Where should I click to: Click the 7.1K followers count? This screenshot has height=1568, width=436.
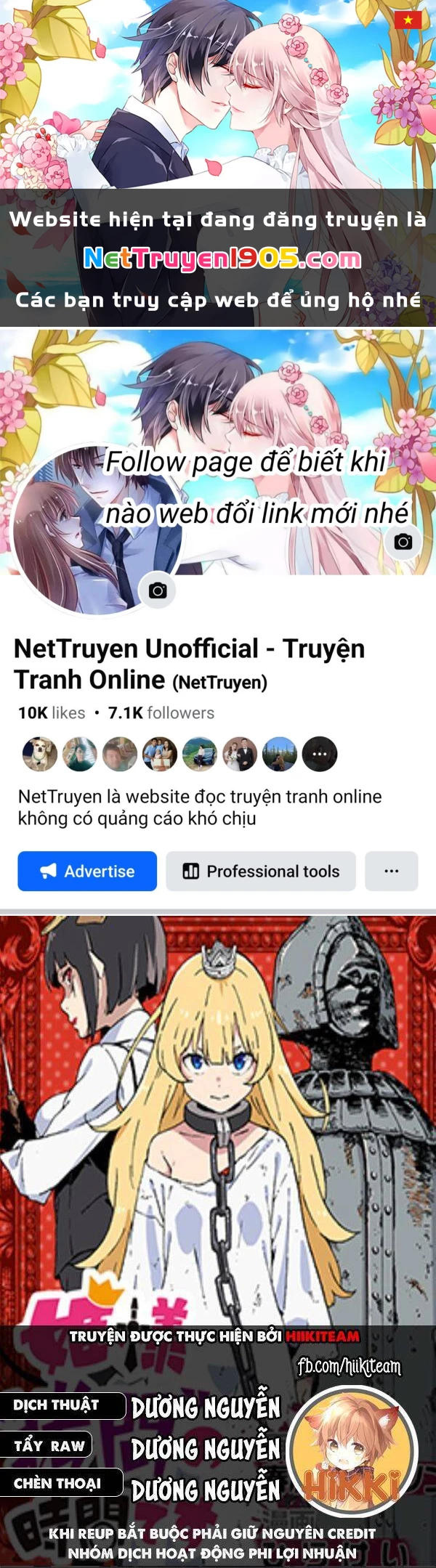click(161, 713)
